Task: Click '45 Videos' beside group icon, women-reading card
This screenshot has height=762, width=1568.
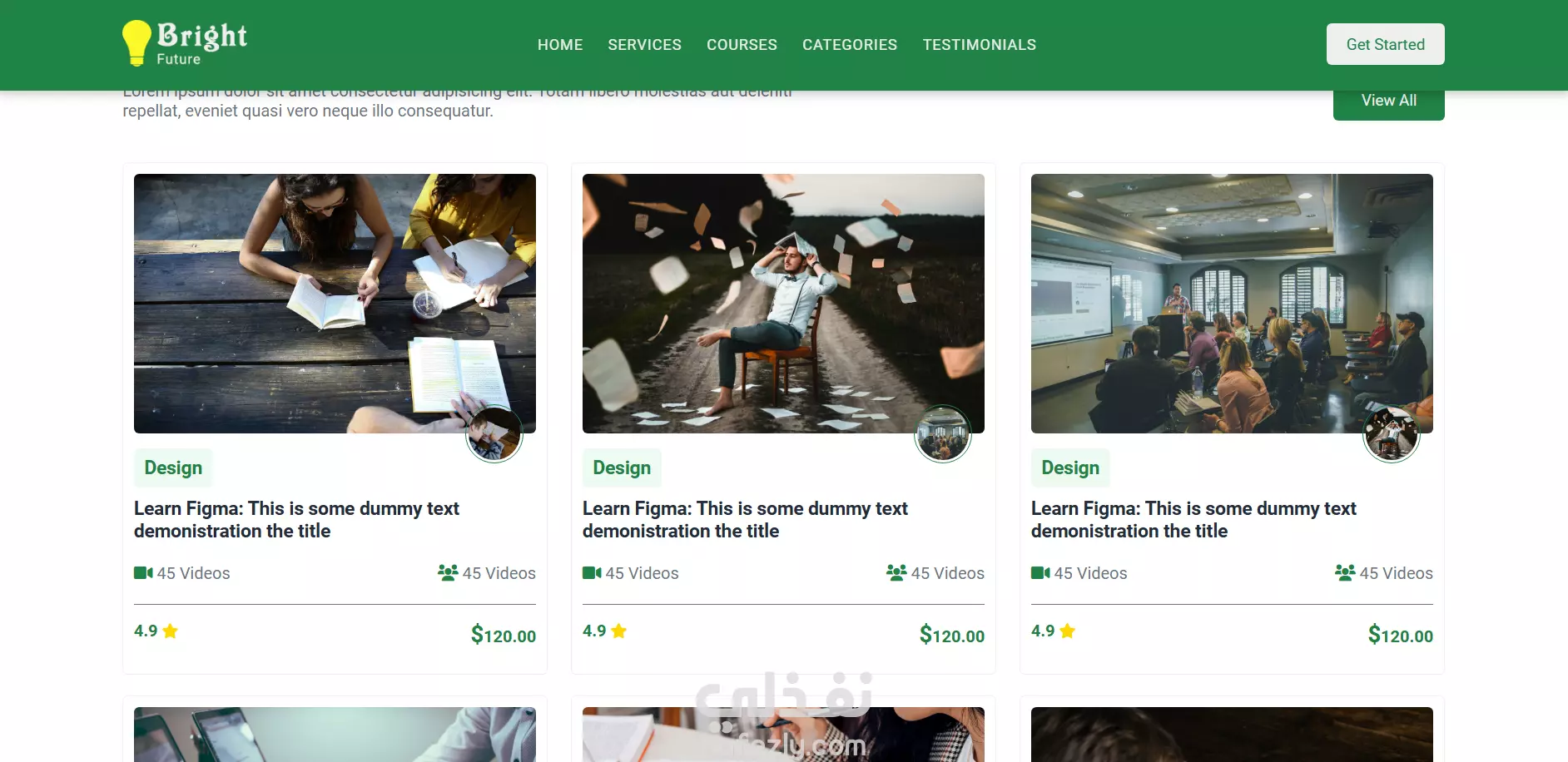Action: click(499, 573)
